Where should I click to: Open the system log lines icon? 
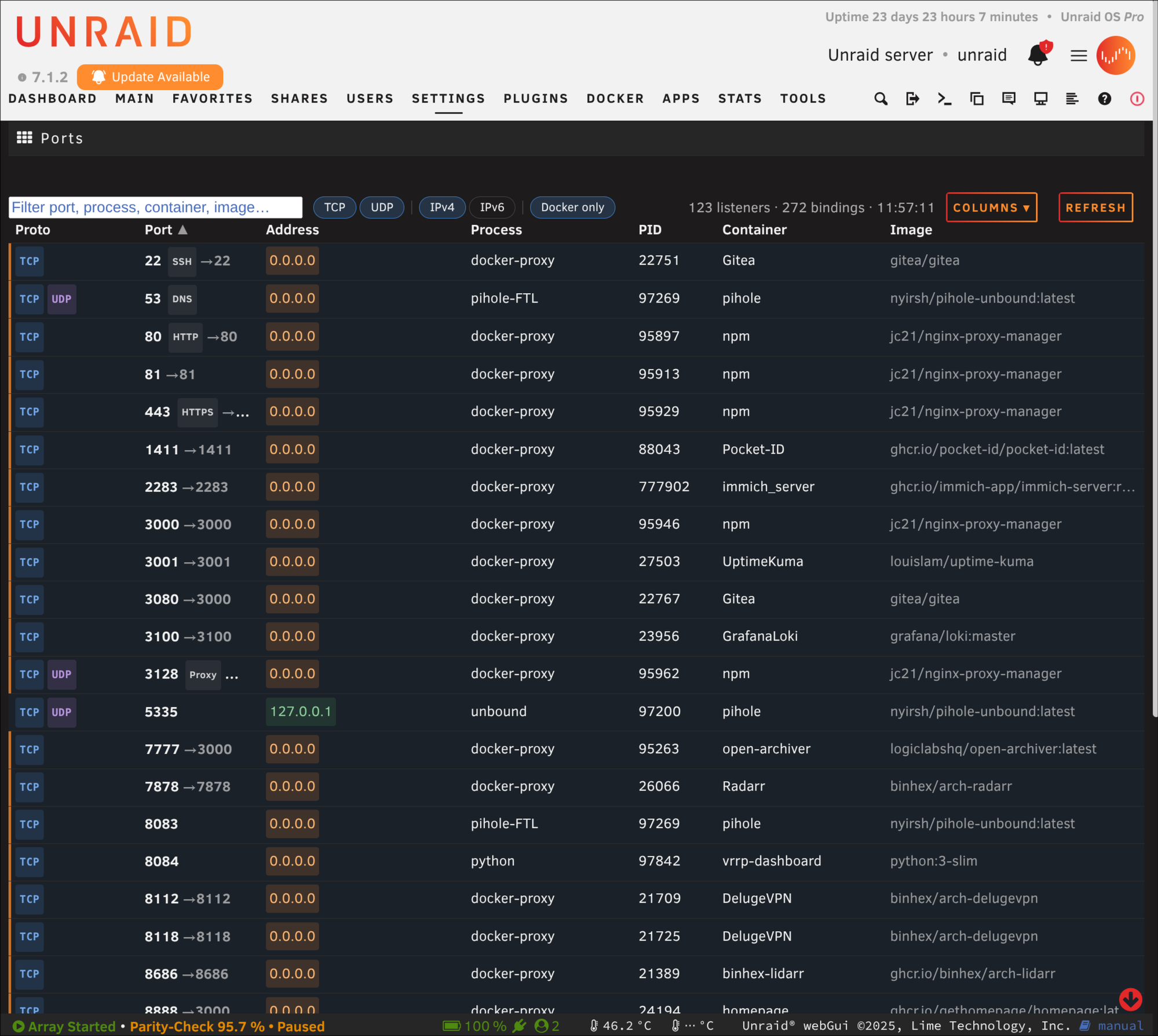tap(1072, 99)
